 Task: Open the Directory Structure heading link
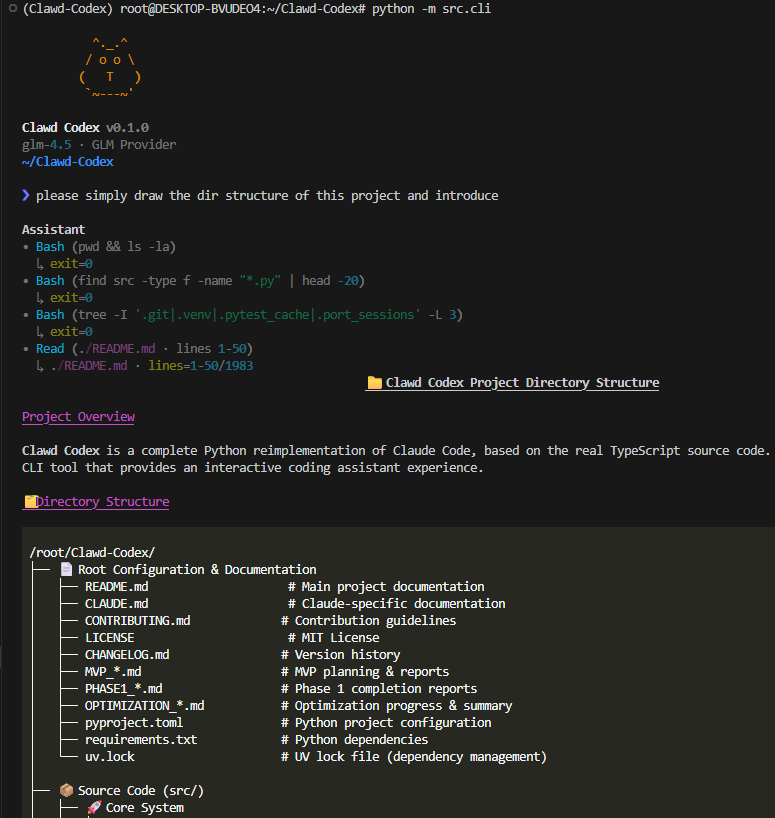pos(102,501)
